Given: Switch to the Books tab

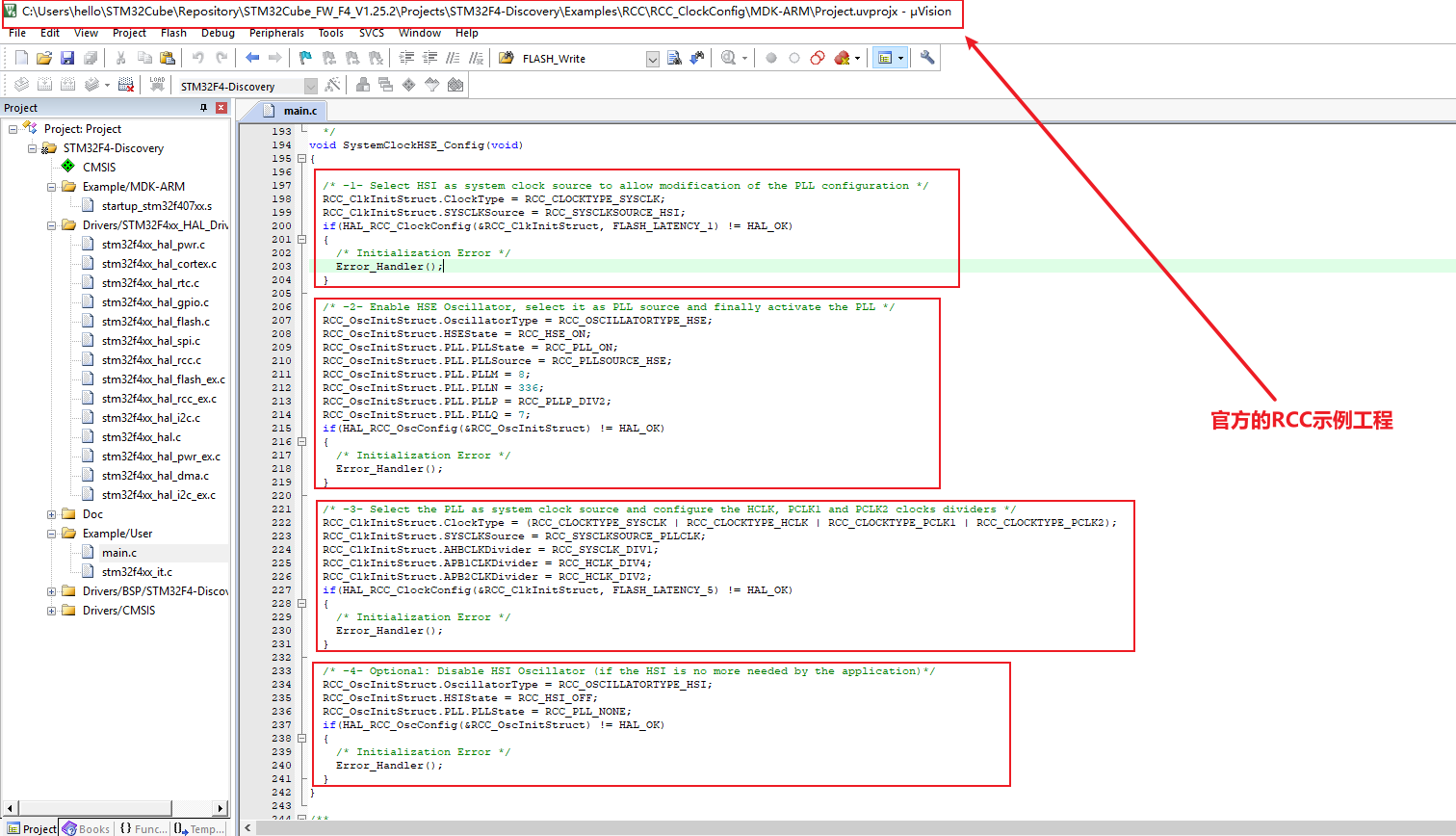Looking at the screenshot, I should click(86, 828).
